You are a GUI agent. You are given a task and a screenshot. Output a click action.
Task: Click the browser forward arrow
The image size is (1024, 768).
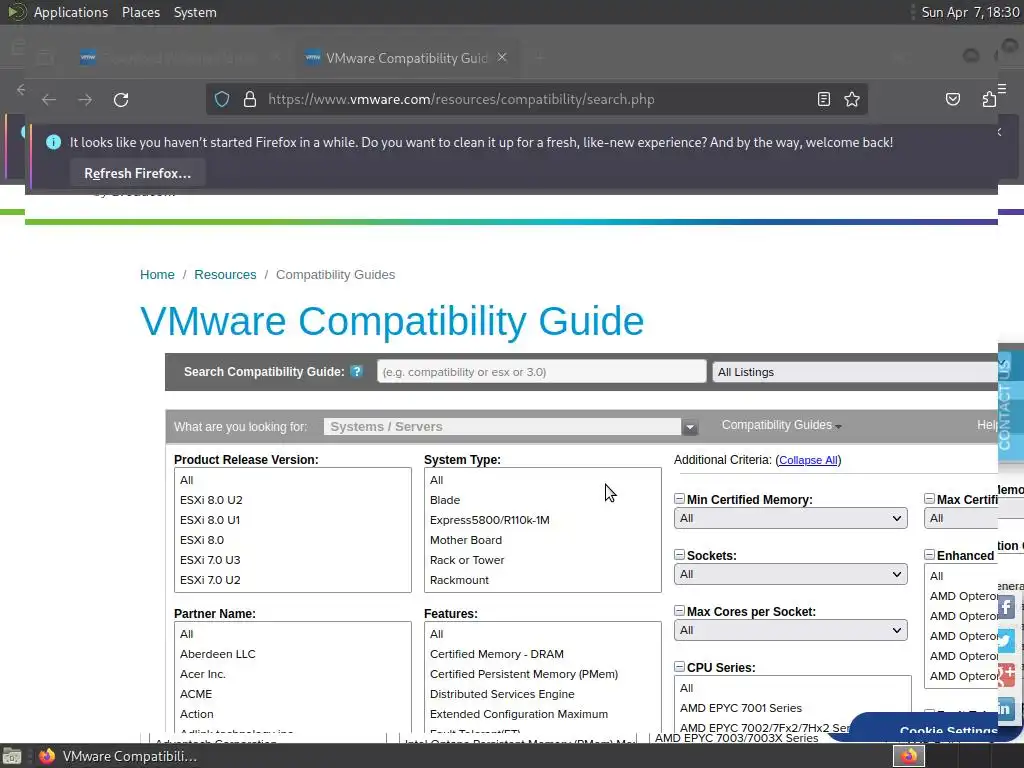coord(85,100)
